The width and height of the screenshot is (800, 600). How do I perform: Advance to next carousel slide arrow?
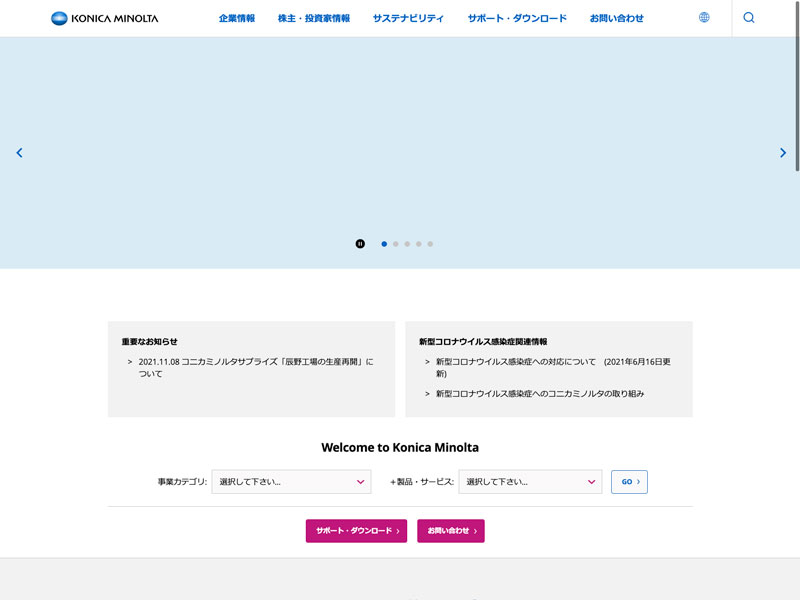click(x=782, y=153)
